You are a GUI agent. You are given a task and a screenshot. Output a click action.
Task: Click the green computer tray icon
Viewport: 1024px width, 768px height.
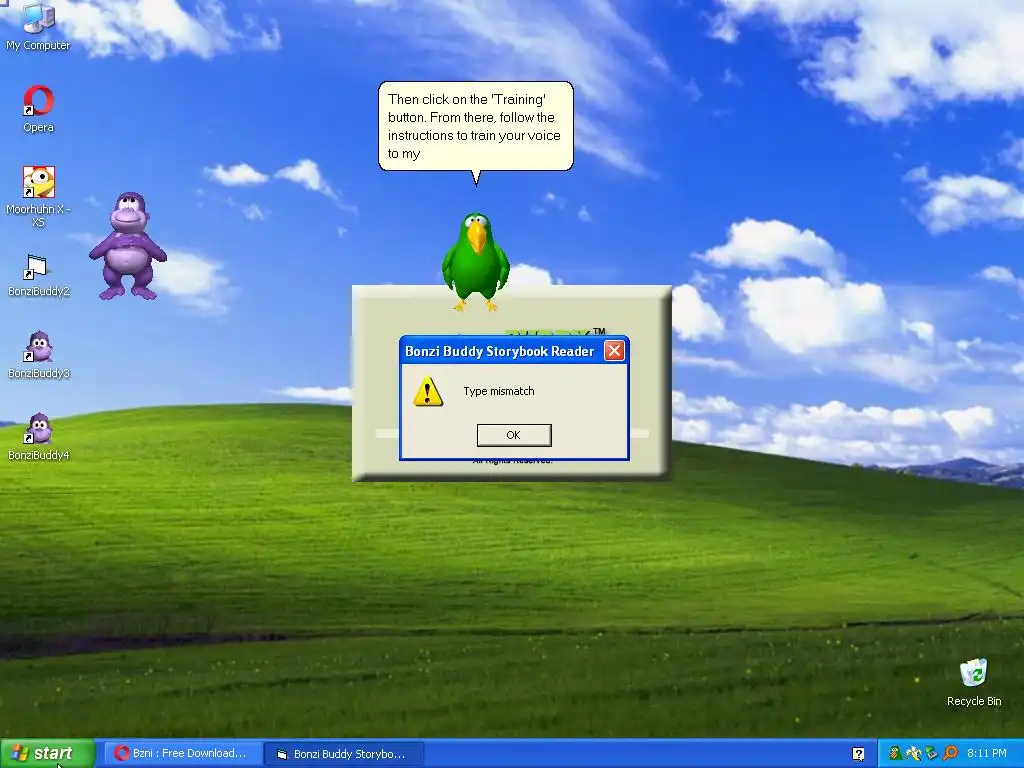point(931,754)
